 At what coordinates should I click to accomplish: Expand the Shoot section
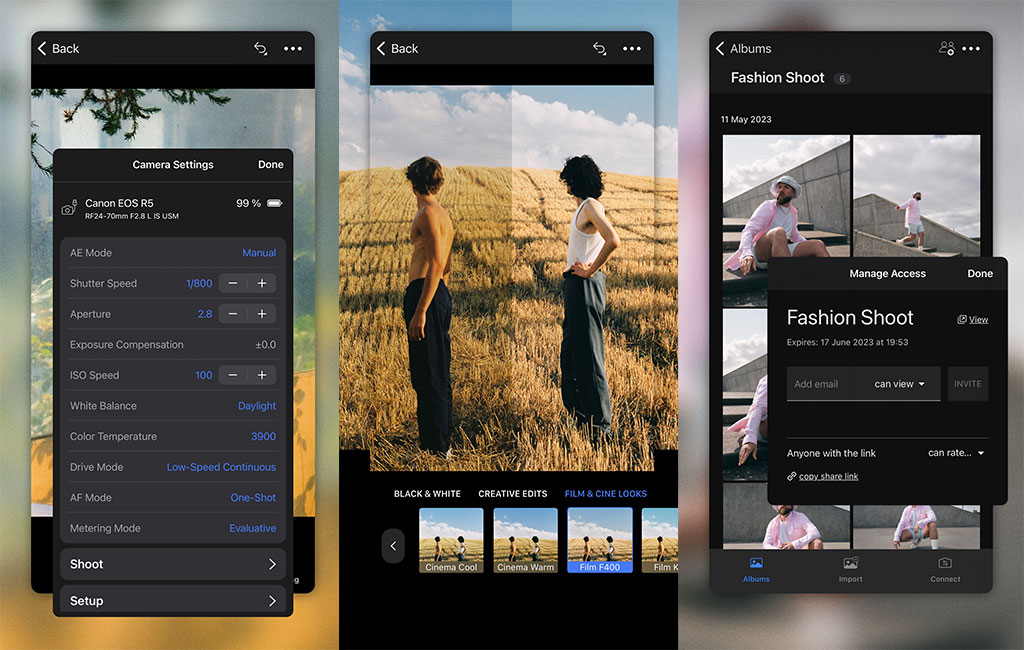(173, 564)
